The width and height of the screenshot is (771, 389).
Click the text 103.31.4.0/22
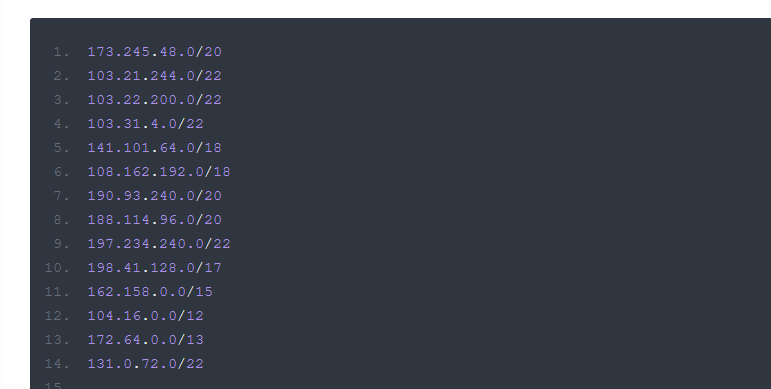pyautogui.click(x=146, y=124)
